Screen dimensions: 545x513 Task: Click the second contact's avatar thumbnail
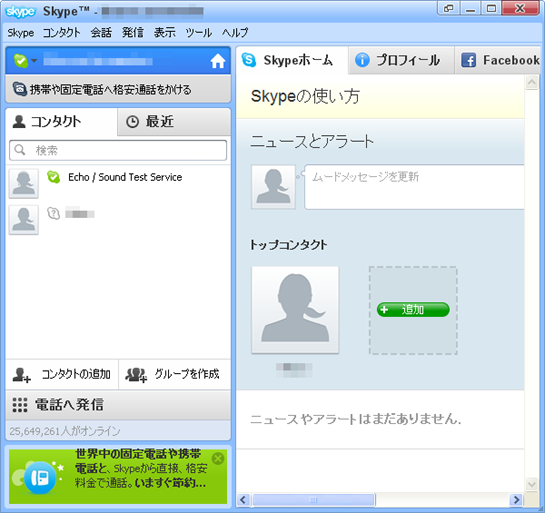point(24,220)
